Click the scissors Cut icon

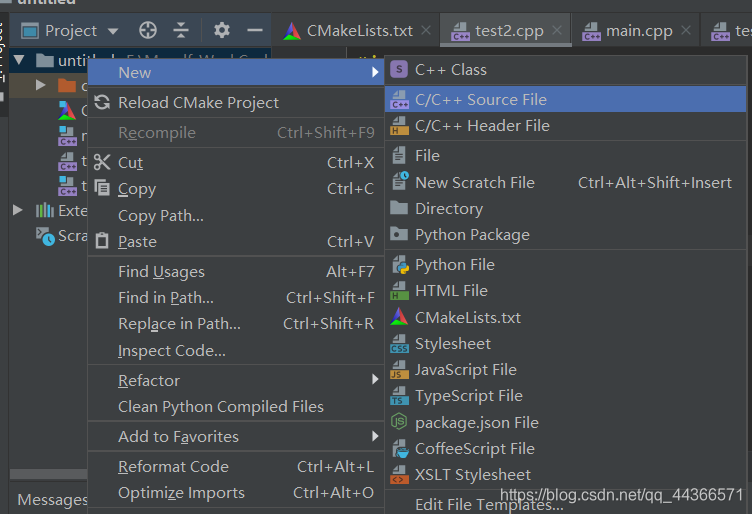click(x=102, y=162)
